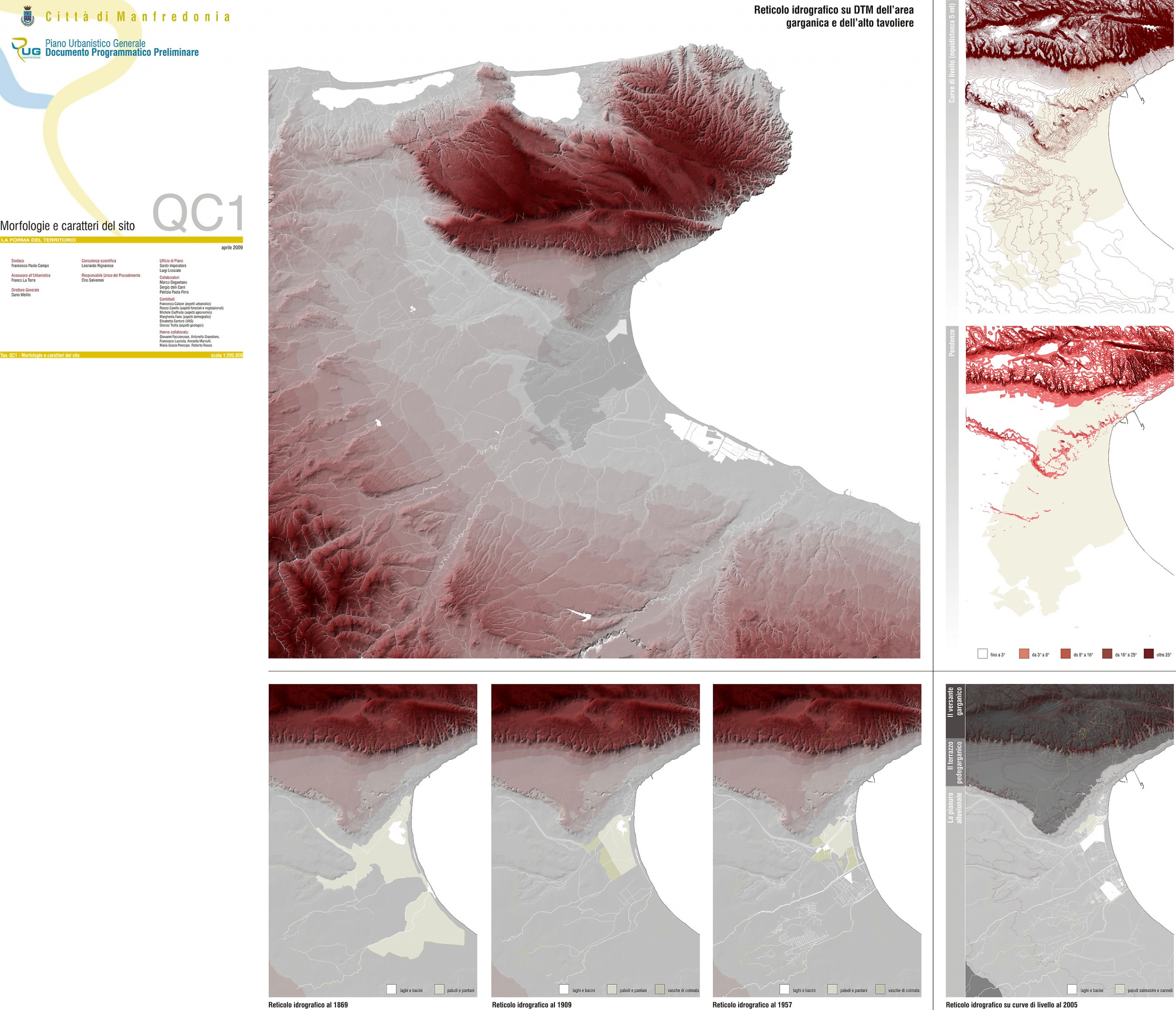Click the 'fino a 3°' white slope swatch
Image resolution: width=1176 pixels, height=1010 pixels.
coord(983,653)
